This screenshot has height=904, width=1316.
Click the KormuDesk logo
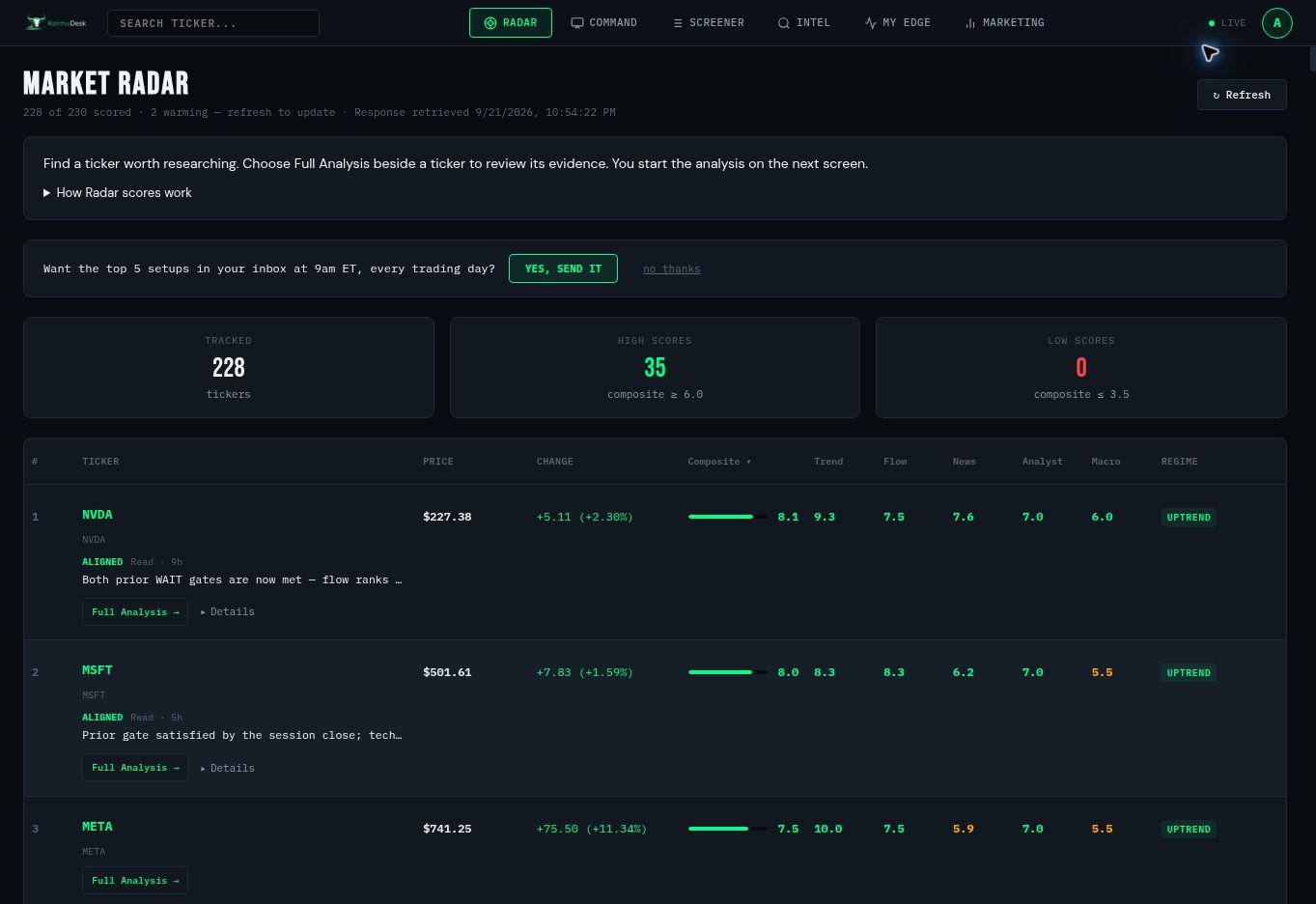pyautogui.click(x=56, y=22)
